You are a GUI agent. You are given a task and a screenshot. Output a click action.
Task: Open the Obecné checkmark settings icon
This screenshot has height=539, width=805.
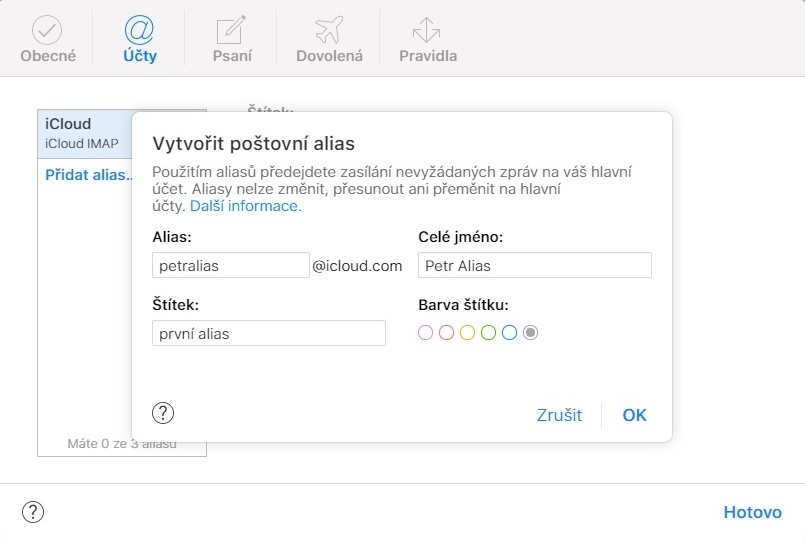[48, 31]
